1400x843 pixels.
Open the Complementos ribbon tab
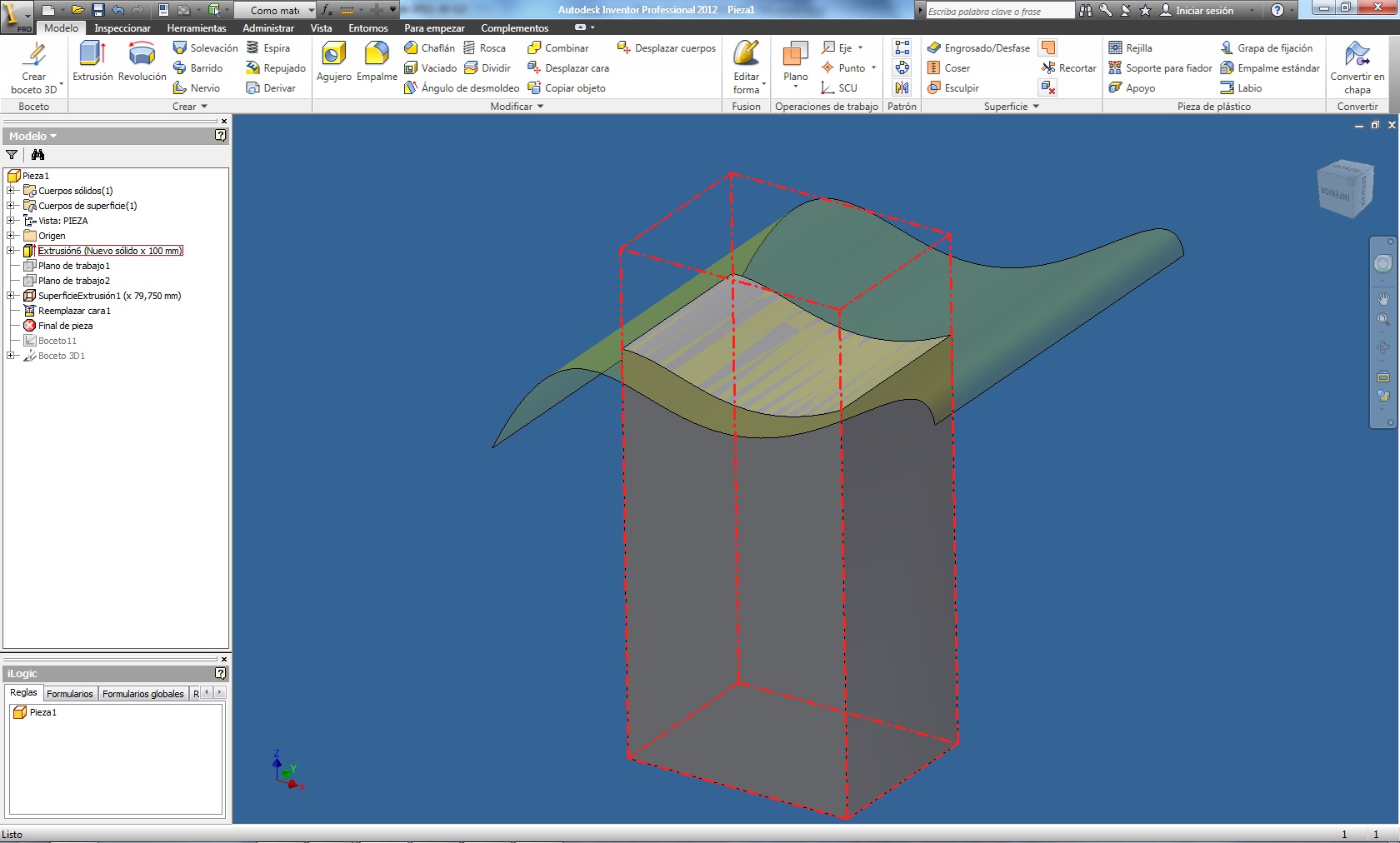coord(515,28)
